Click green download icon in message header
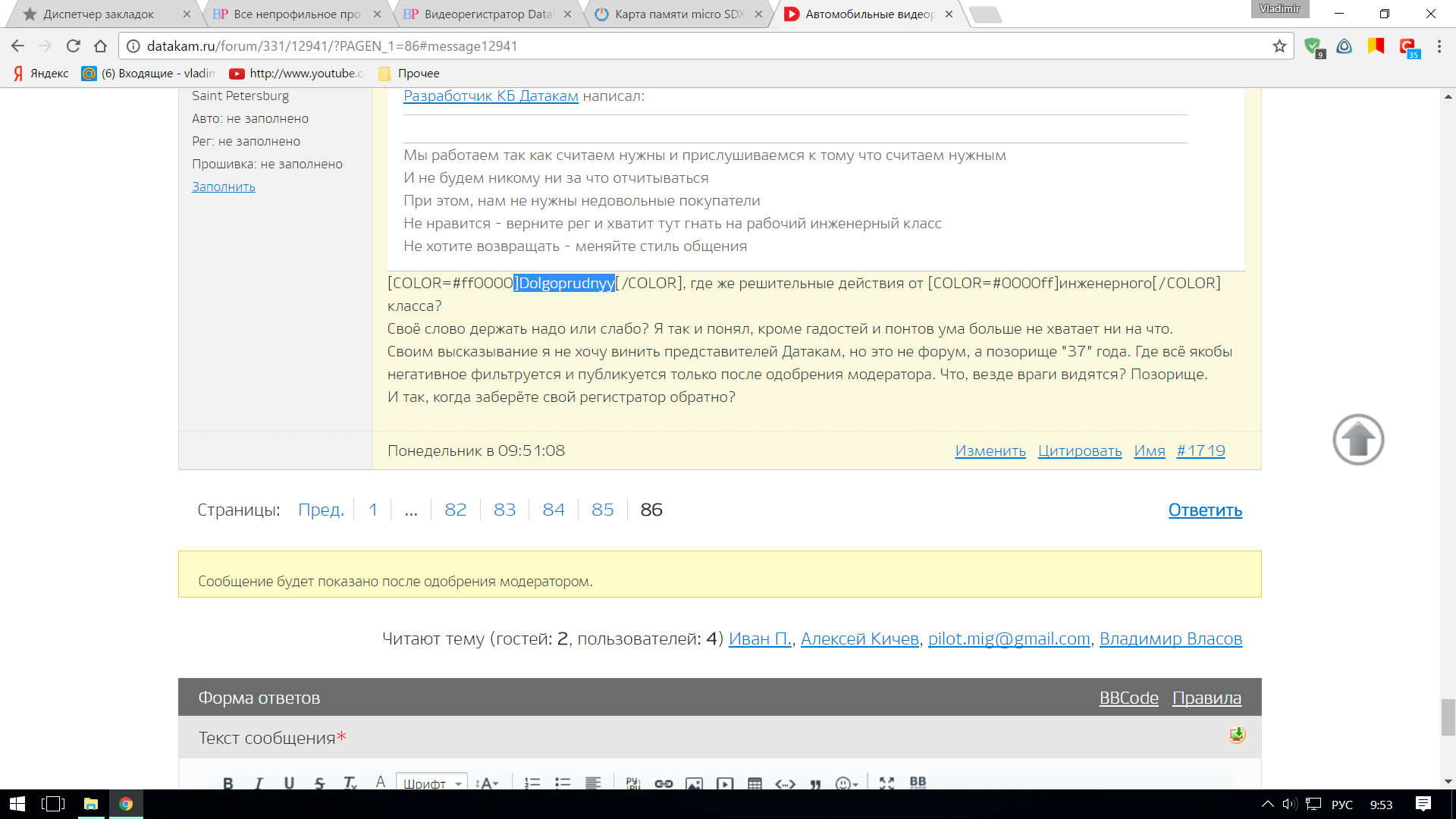The width and height of the screenshot is (1456, 819). coord(1237,734)
